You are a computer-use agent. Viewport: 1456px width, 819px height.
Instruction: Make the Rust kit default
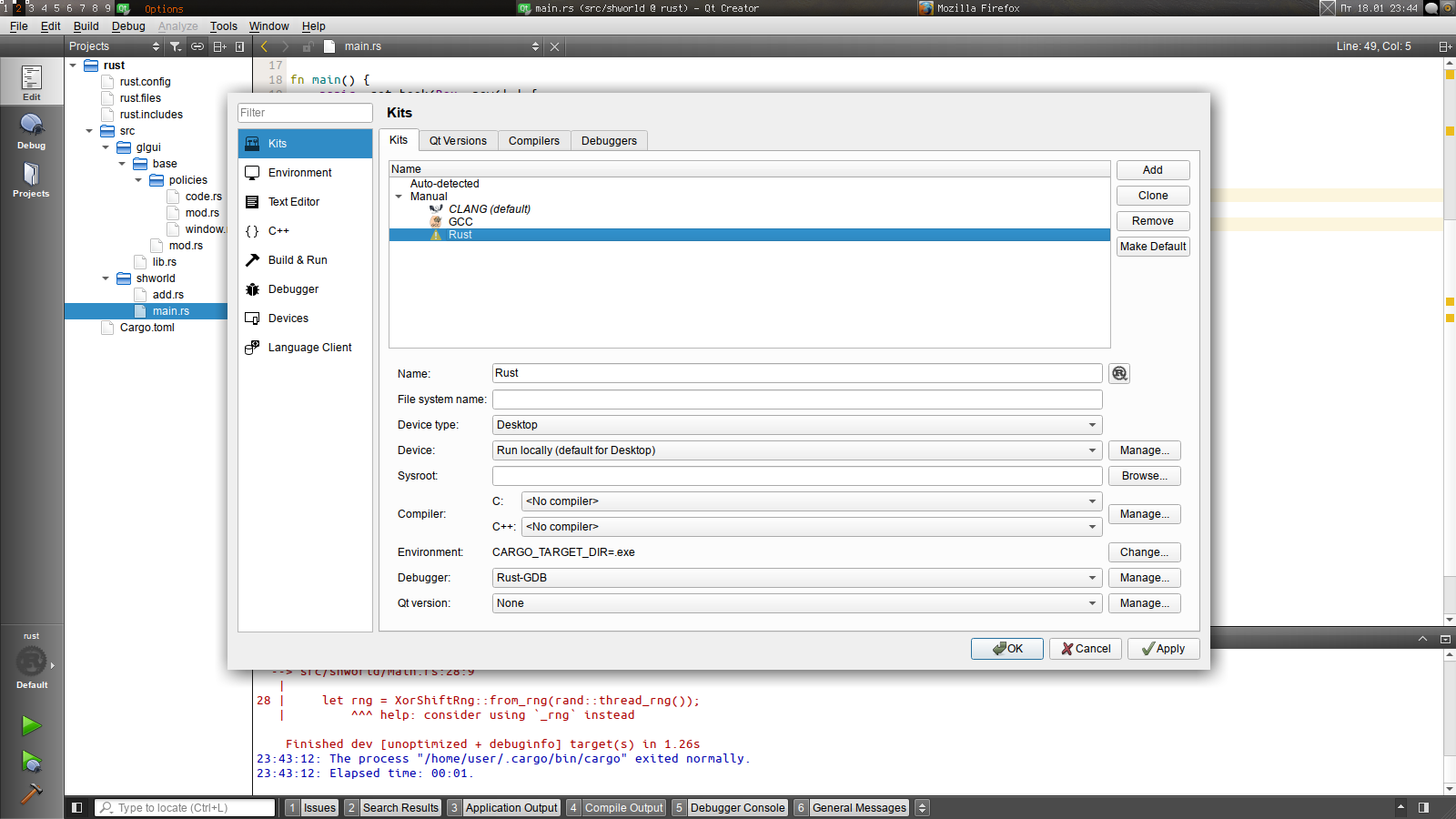(1153, 247)
